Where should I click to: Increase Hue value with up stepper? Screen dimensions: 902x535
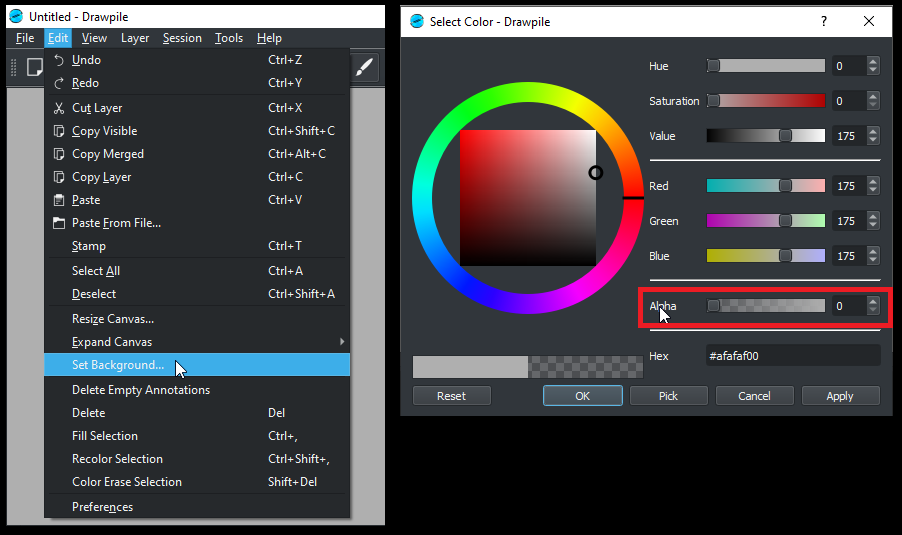[x=873, y=62]
